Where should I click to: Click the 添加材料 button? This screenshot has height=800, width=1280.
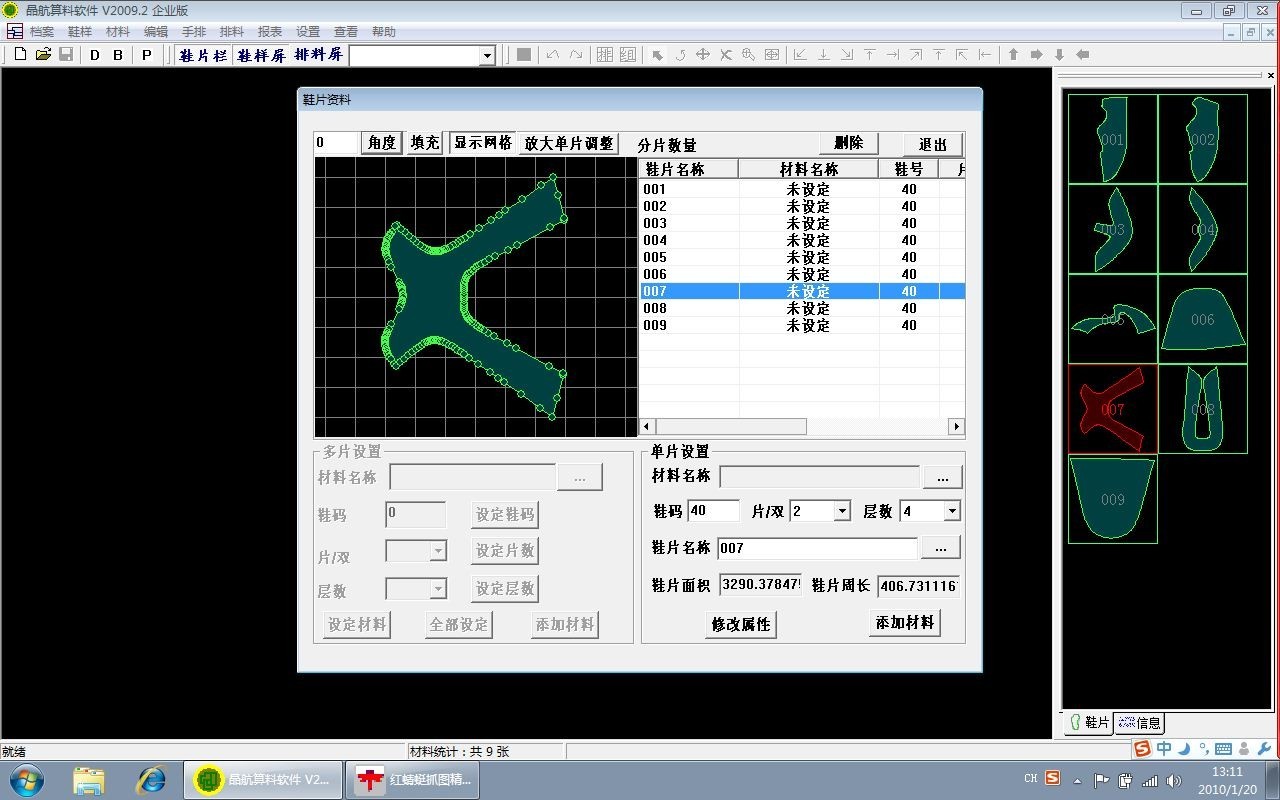click(904, 623)
